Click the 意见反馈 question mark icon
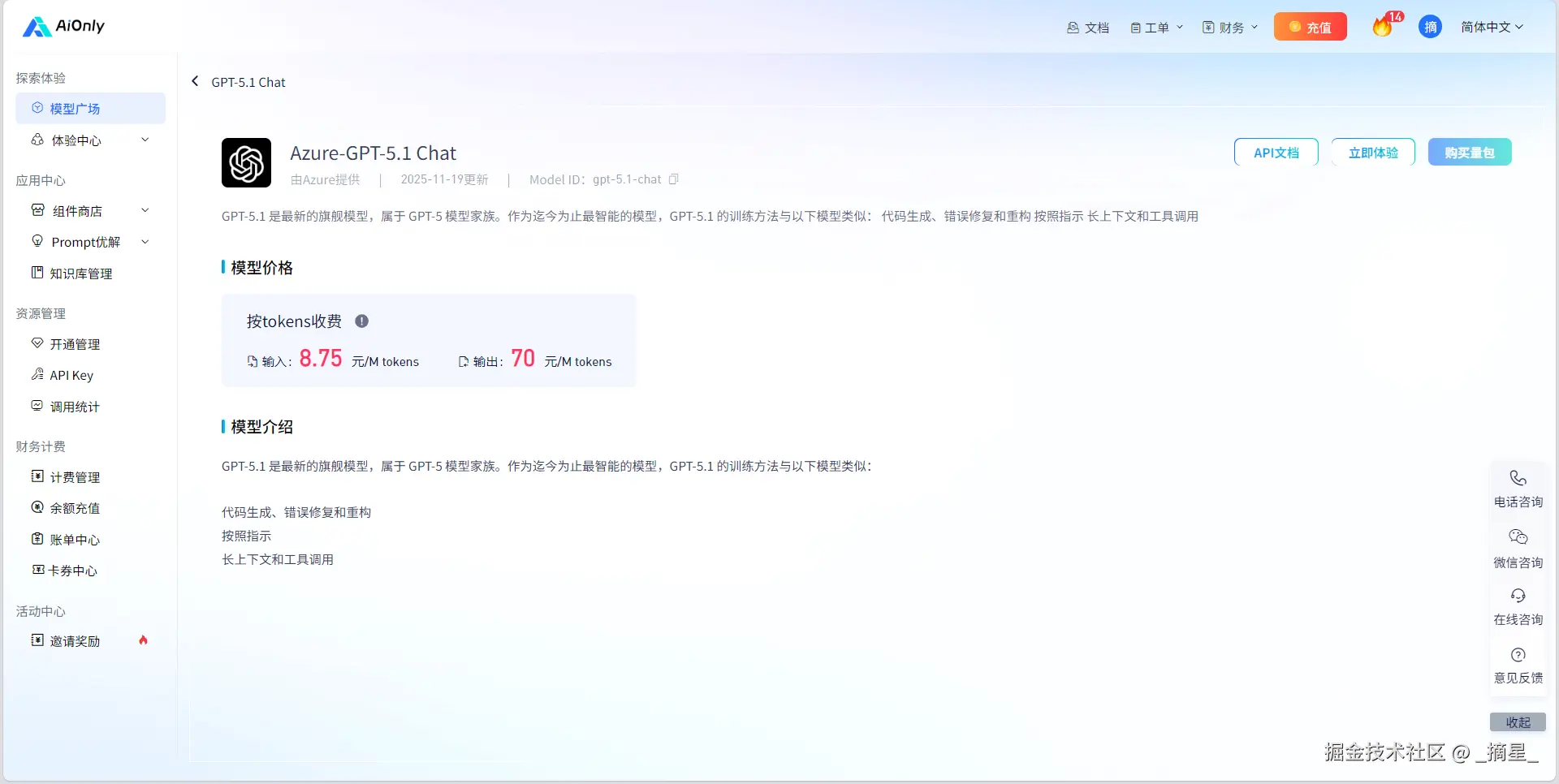Image resolution: width=1559 pixels, height=784 pixels. (x=1518, y=655)
